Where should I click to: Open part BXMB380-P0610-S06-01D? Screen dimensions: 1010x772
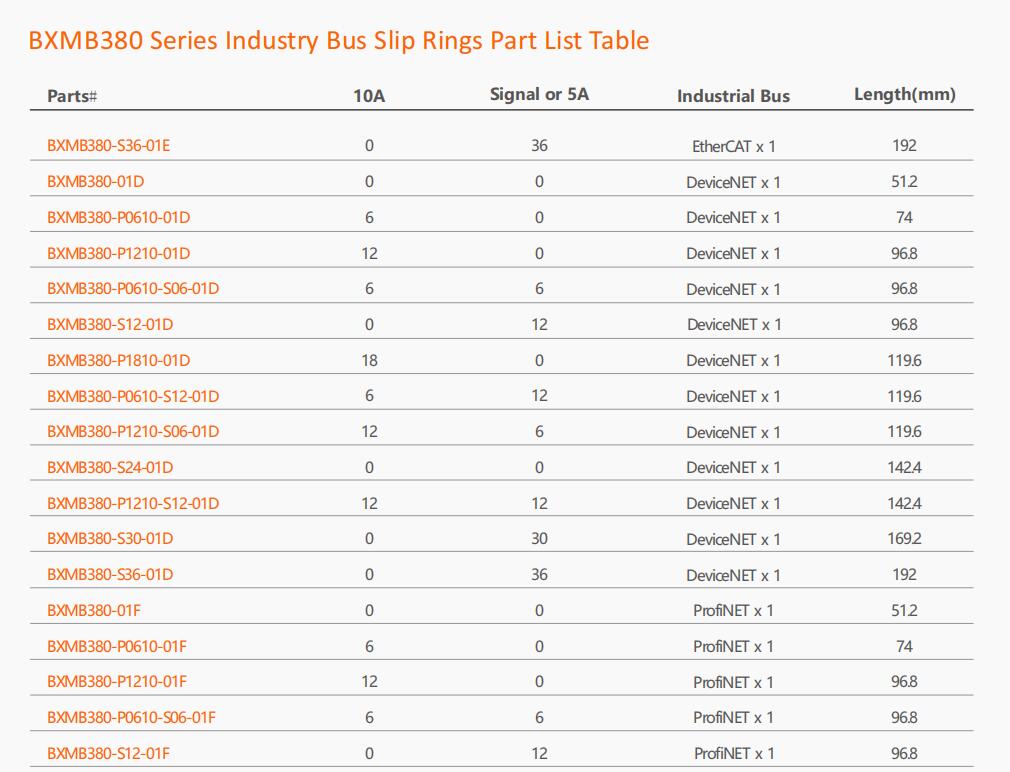[133, 288]
